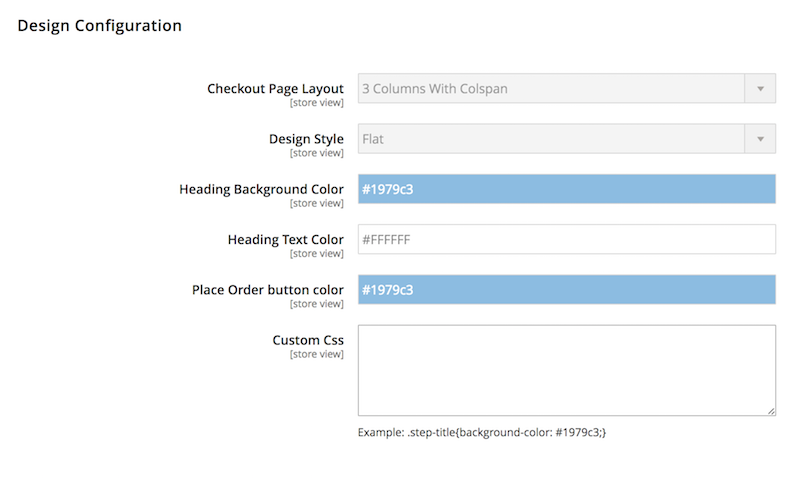Click '[store view]' scope under Checkout Page Layout
The image size is (800, 493).
coord(317,103)
